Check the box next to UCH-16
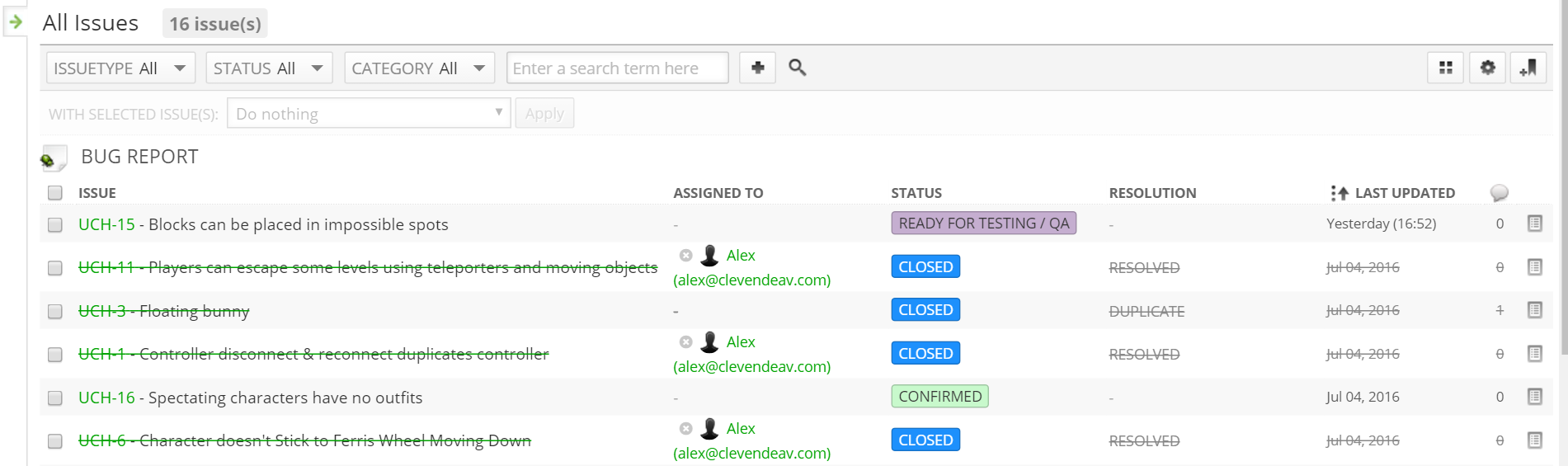Viewport: 1568px width, 466px height. [55, 398]
